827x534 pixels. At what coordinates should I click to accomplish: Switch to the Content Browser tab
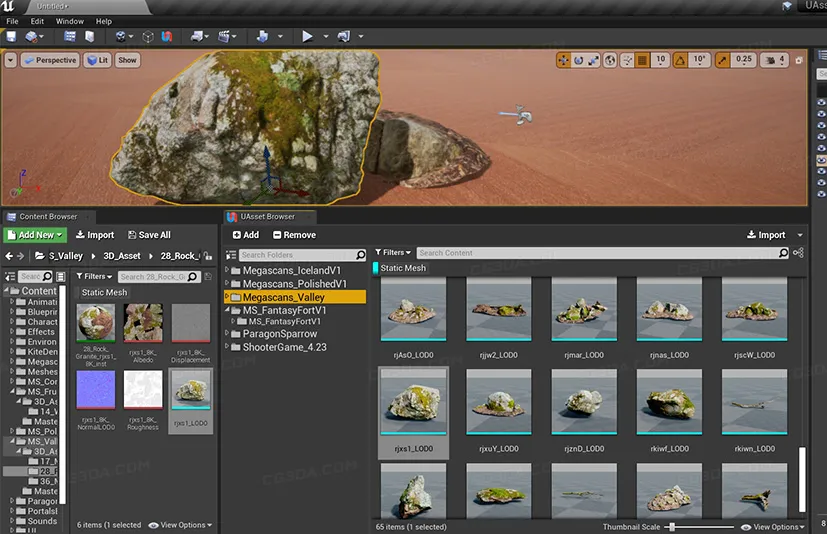tap(48, 216)
